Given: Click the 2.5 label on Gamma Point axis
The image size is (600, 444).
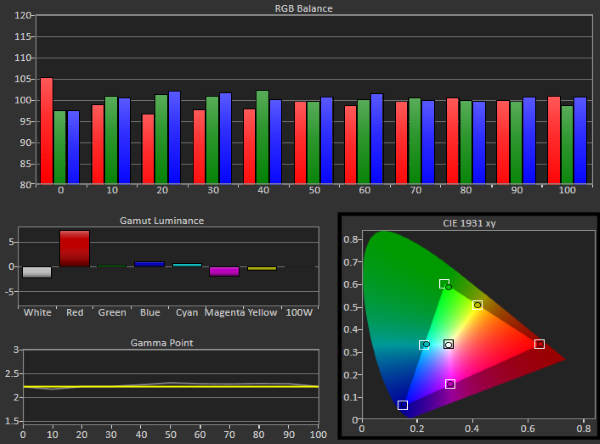Looking at the screenshot, I should (11, 374).
